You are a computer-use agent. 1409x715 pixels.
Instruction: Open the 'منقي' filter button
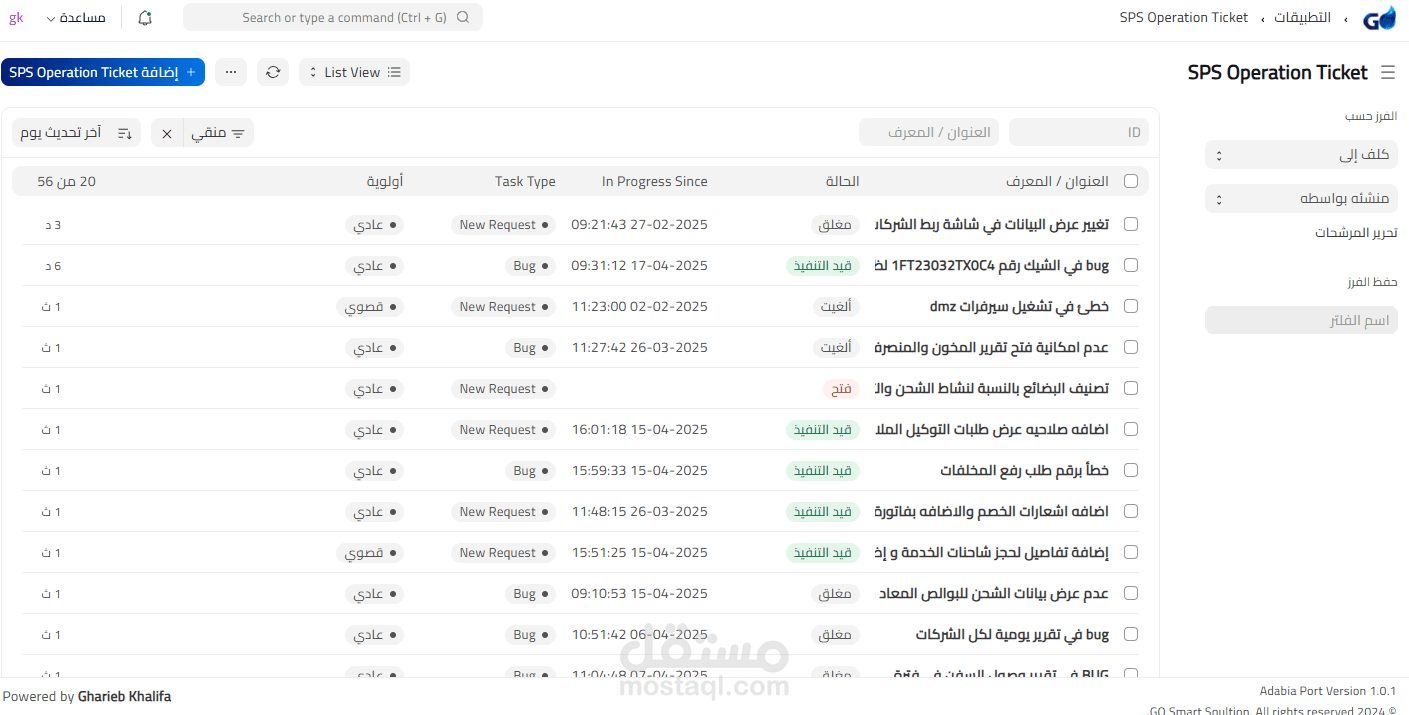pyautogui.click(x=219, y=133)
